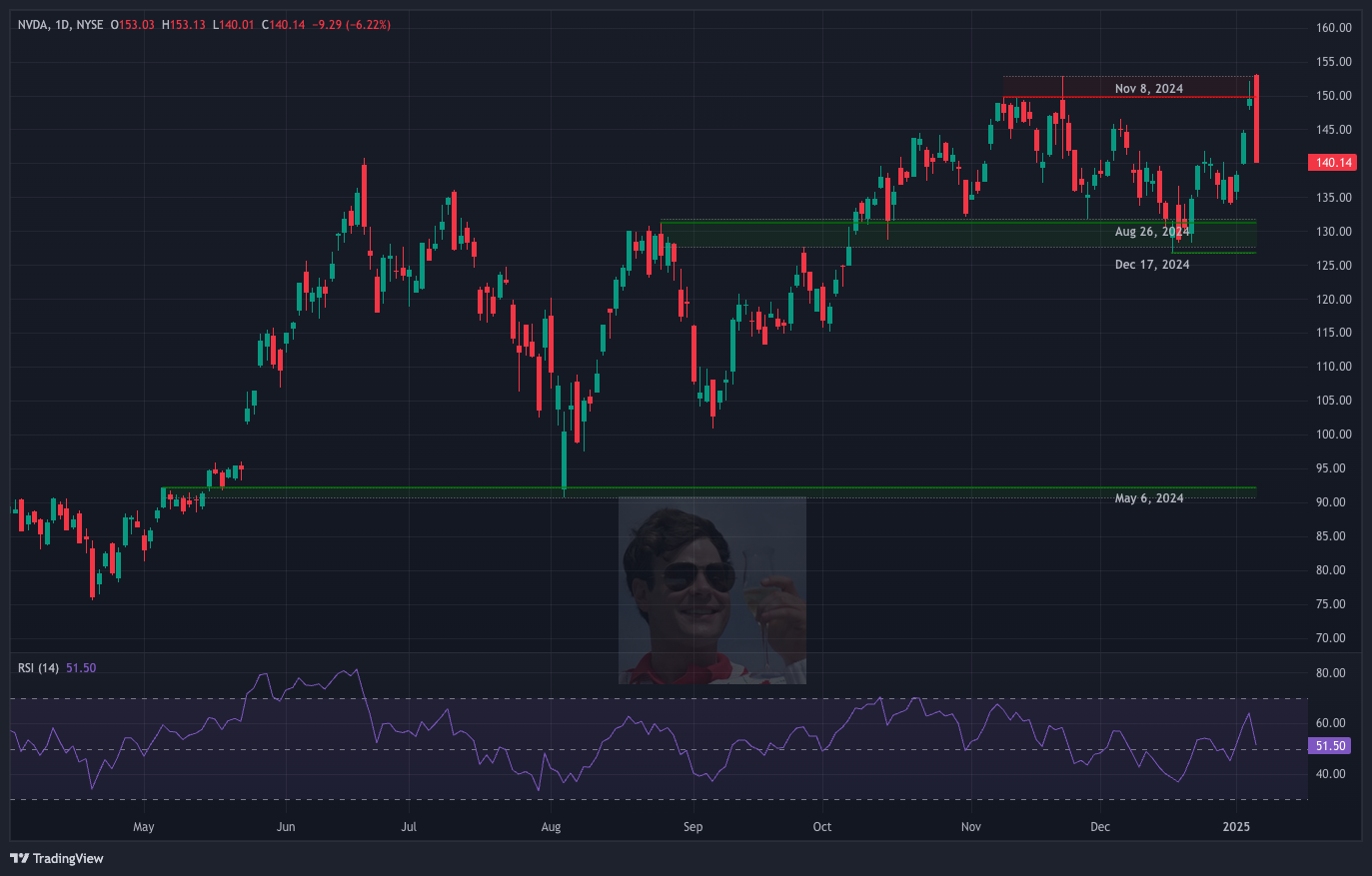Image resolution: width=1372 pixels, height=876 pixels.
Task: Click the purple 51.50 RSI axis tag
Action: click(x=1330, y=746)
